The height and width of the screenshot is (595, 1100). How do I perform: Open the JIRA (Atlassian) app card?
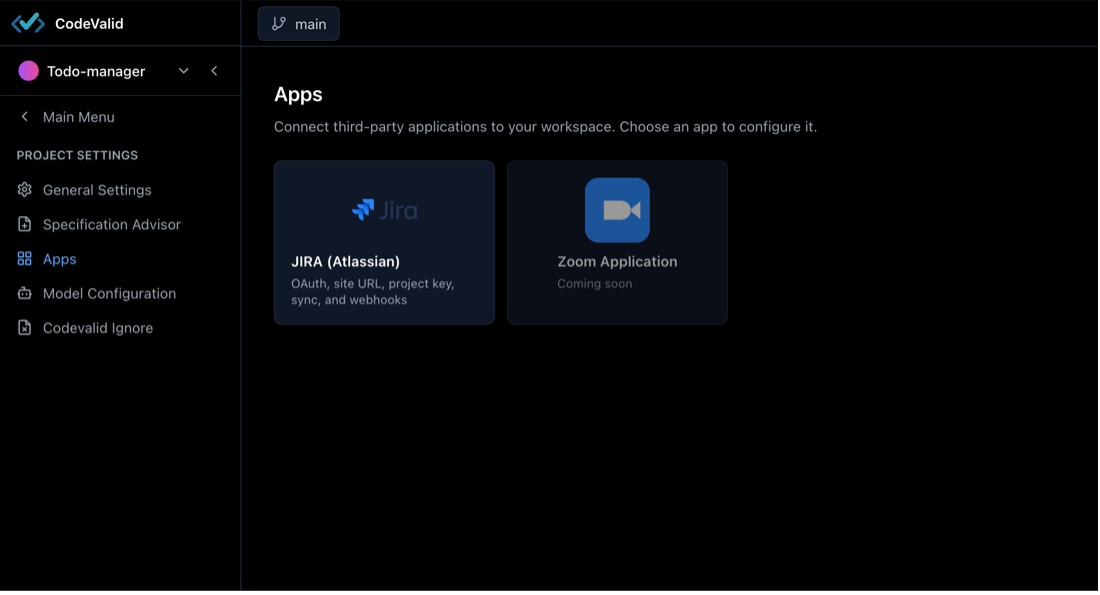[384, 243]
